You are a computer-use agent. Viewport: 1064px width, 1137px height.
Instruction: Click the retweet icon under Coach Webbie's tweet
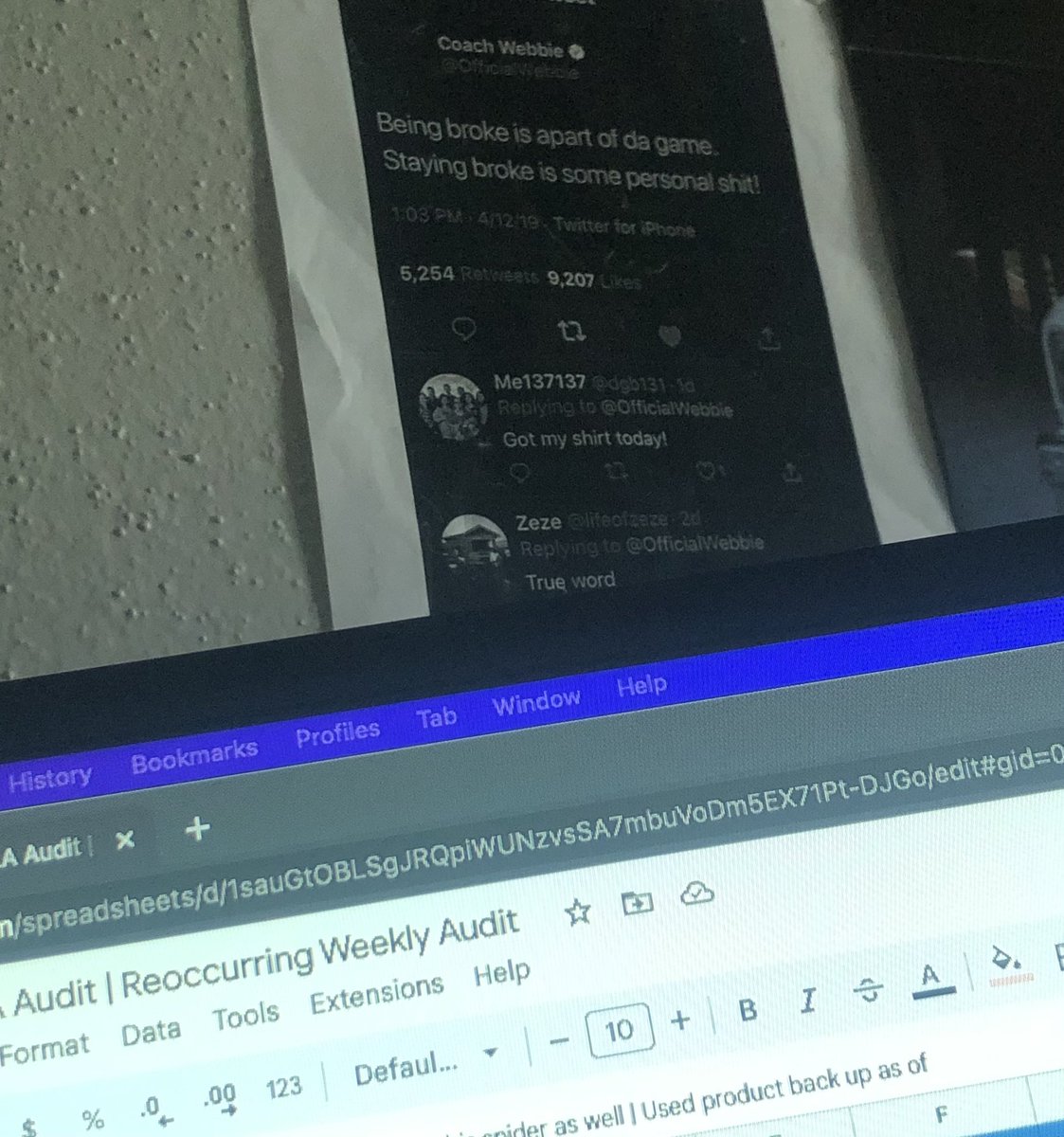[571, 332]
